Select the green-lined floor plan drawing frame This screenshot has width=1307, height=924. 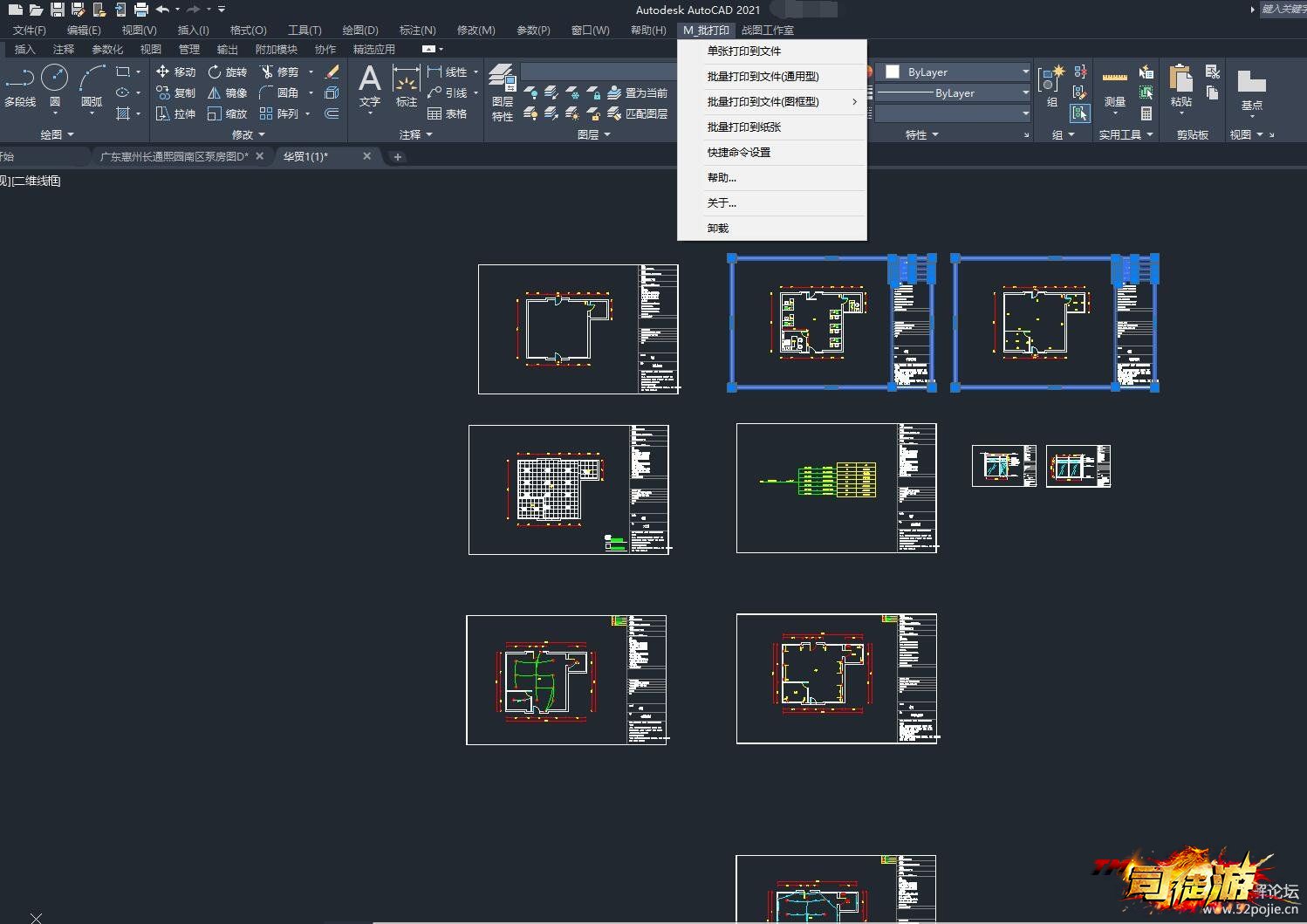[566, 680]
